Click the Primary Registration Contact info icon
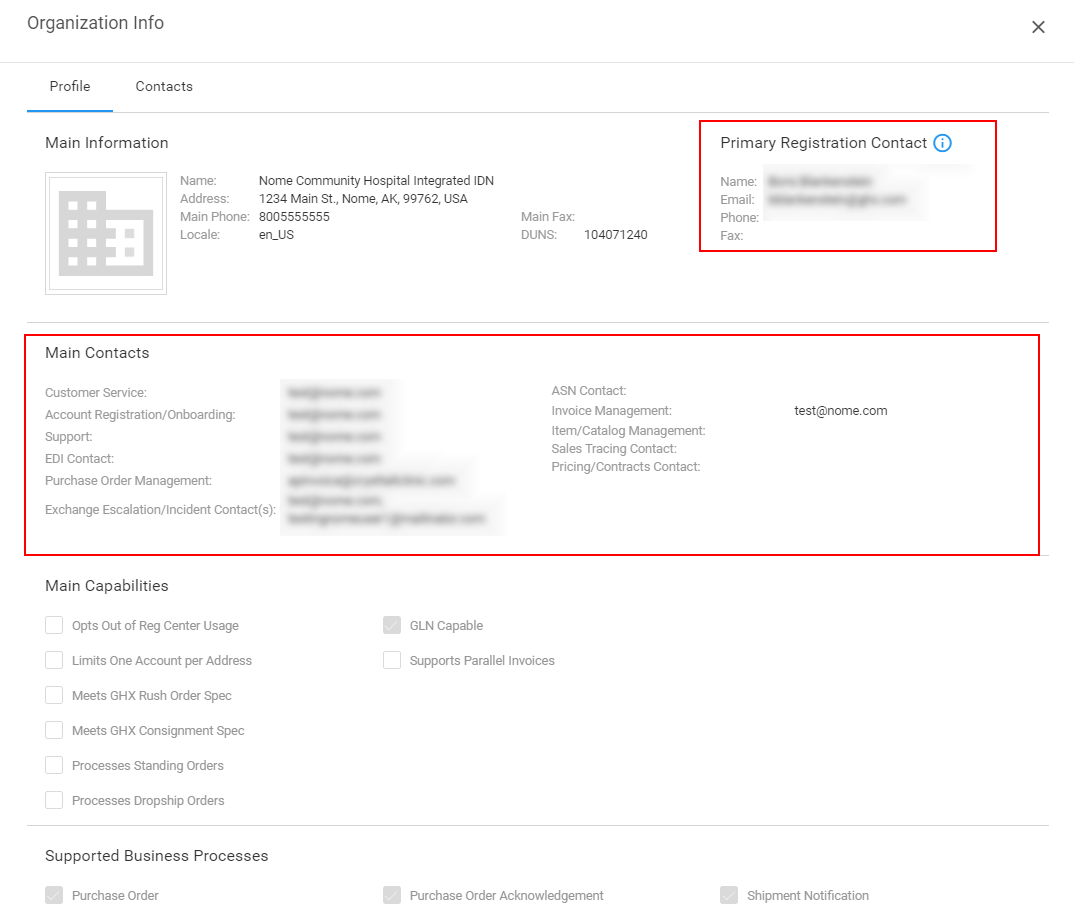This screenshot has height=919, width=1074. (x=942, y=143)
